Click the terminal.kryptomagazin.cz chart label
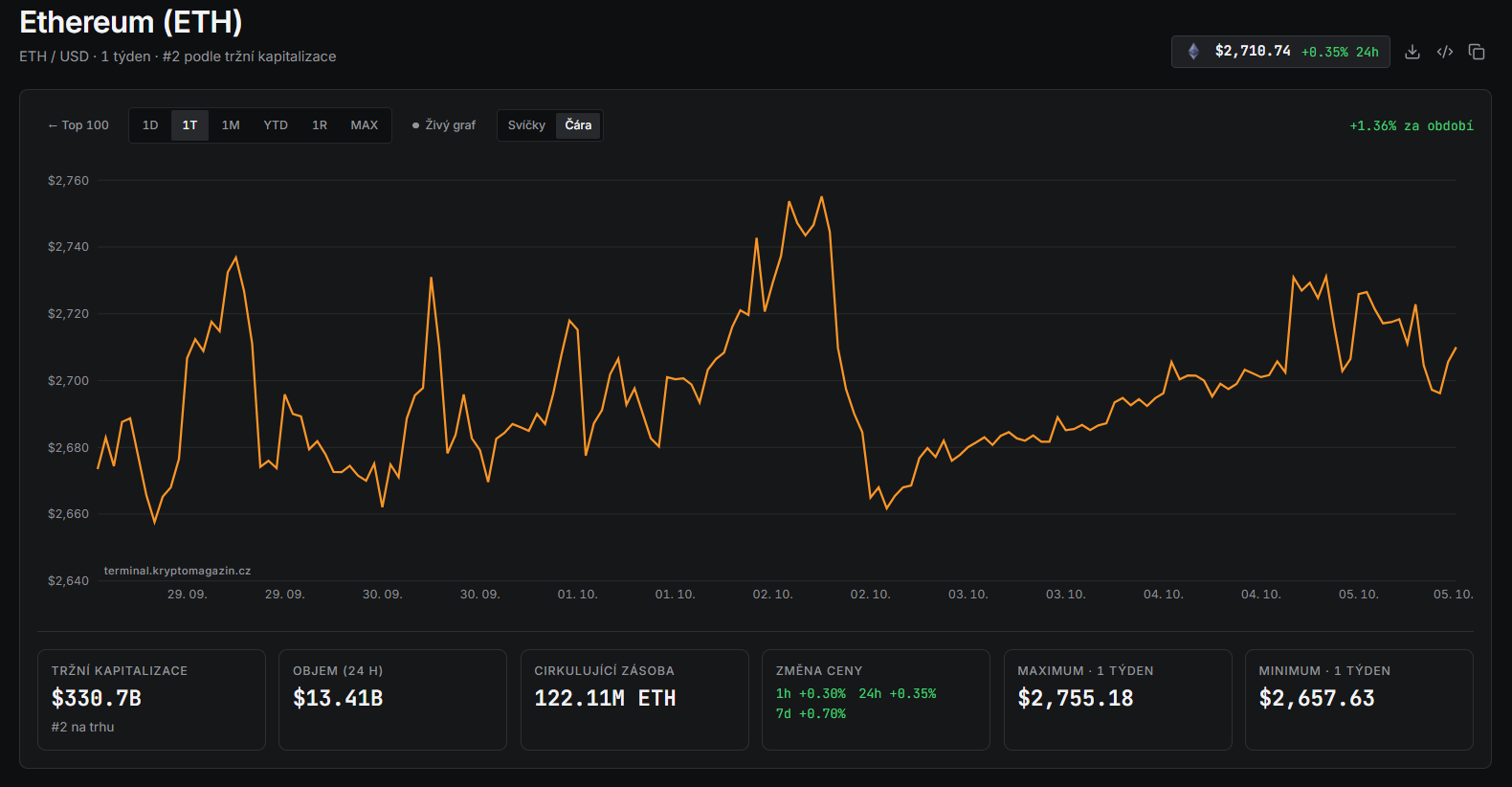This screenshot has height=787, width=1512. tap(177, 571)
